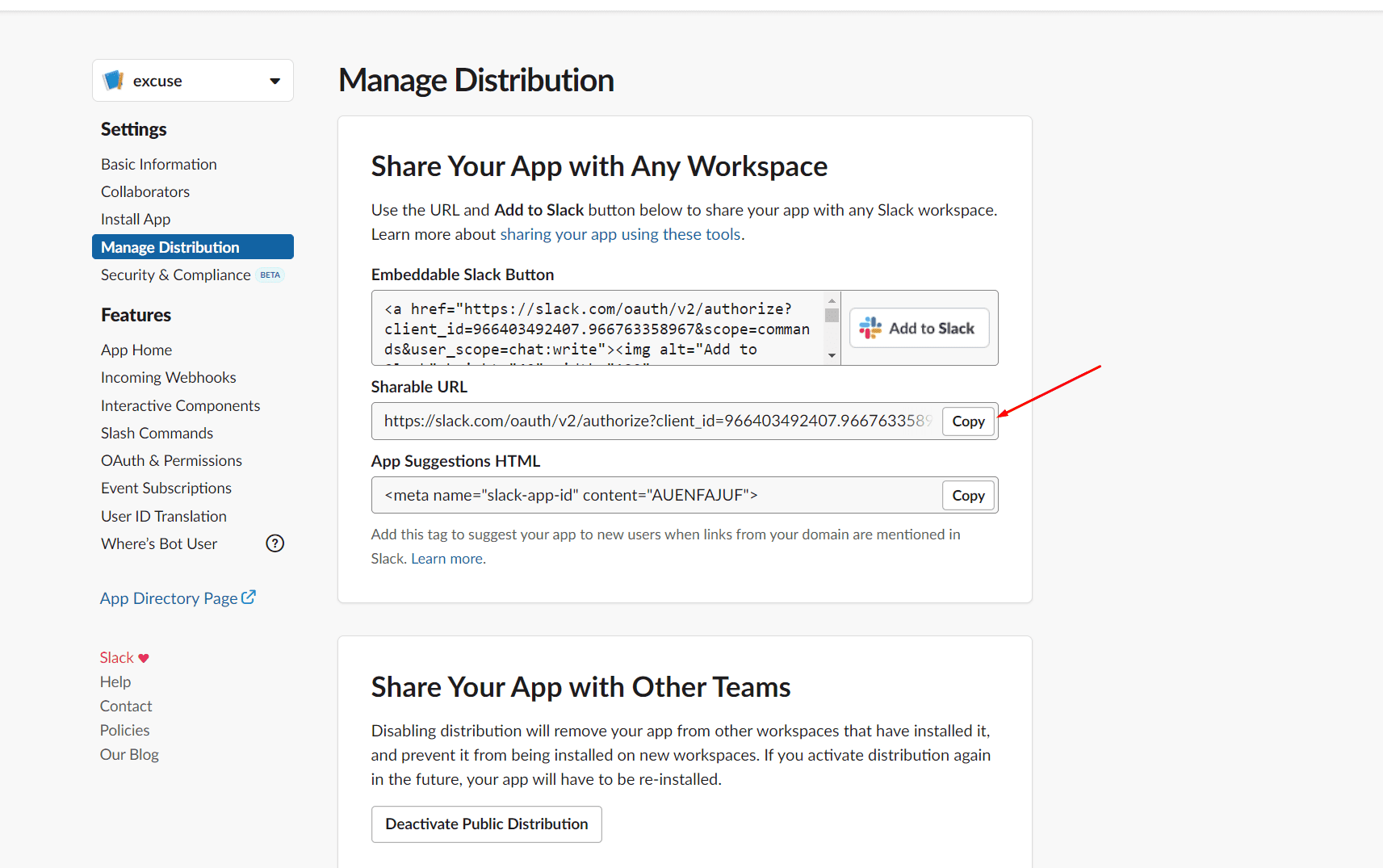This screenshot has width=1383, height=868.
Task: Copy the Sharable URL
Action: coord(968,421)
